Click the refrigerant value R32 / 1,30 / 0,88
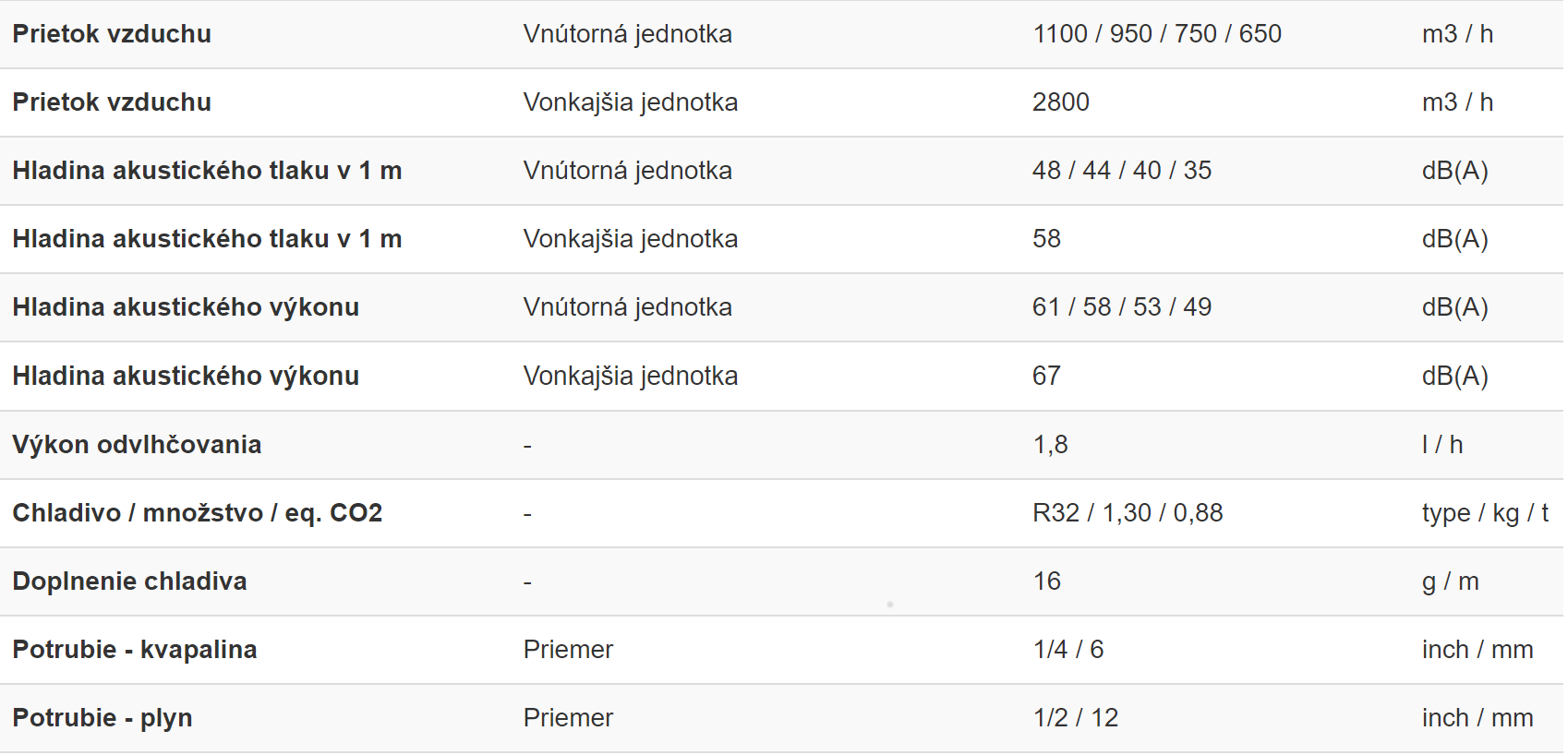The height and width of the screenshot is (755, 1568). click(1128, 513)
